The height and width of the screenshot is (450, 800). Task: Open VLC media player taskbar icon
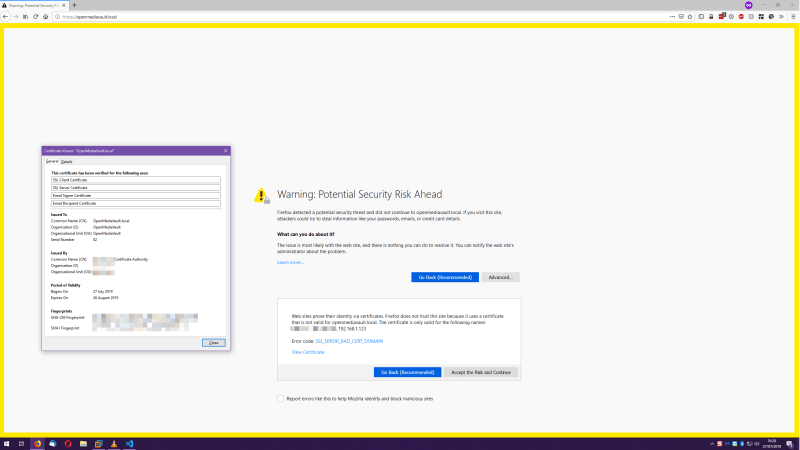114,444
